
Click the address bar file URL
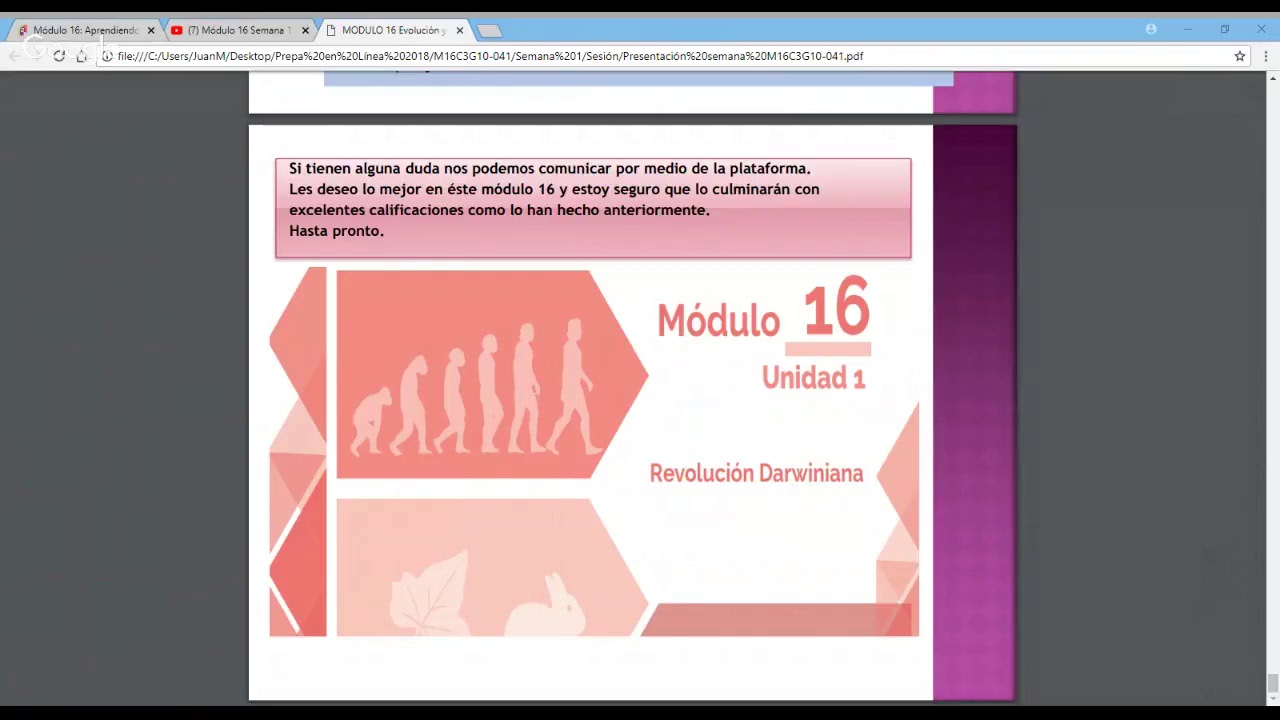(x=490, y=56)
